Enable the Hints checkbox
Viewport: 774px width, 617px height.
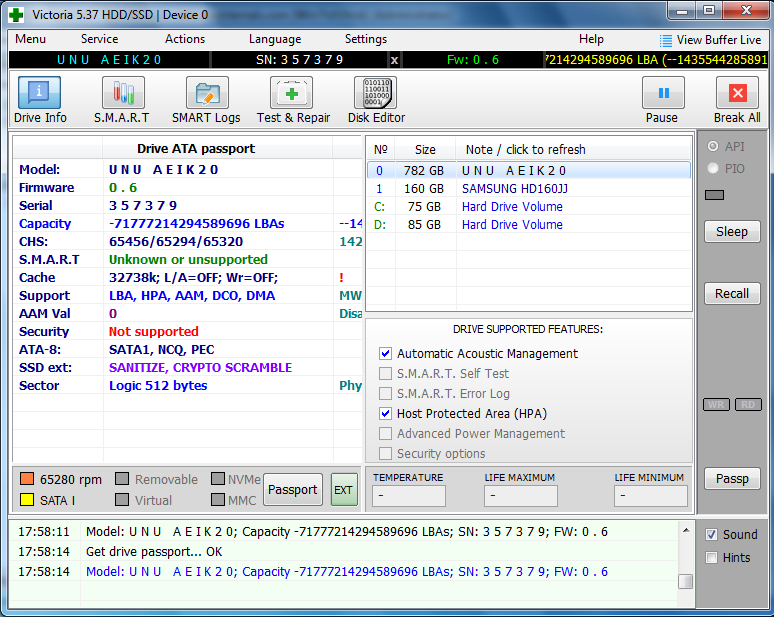[x=711, y=557]
